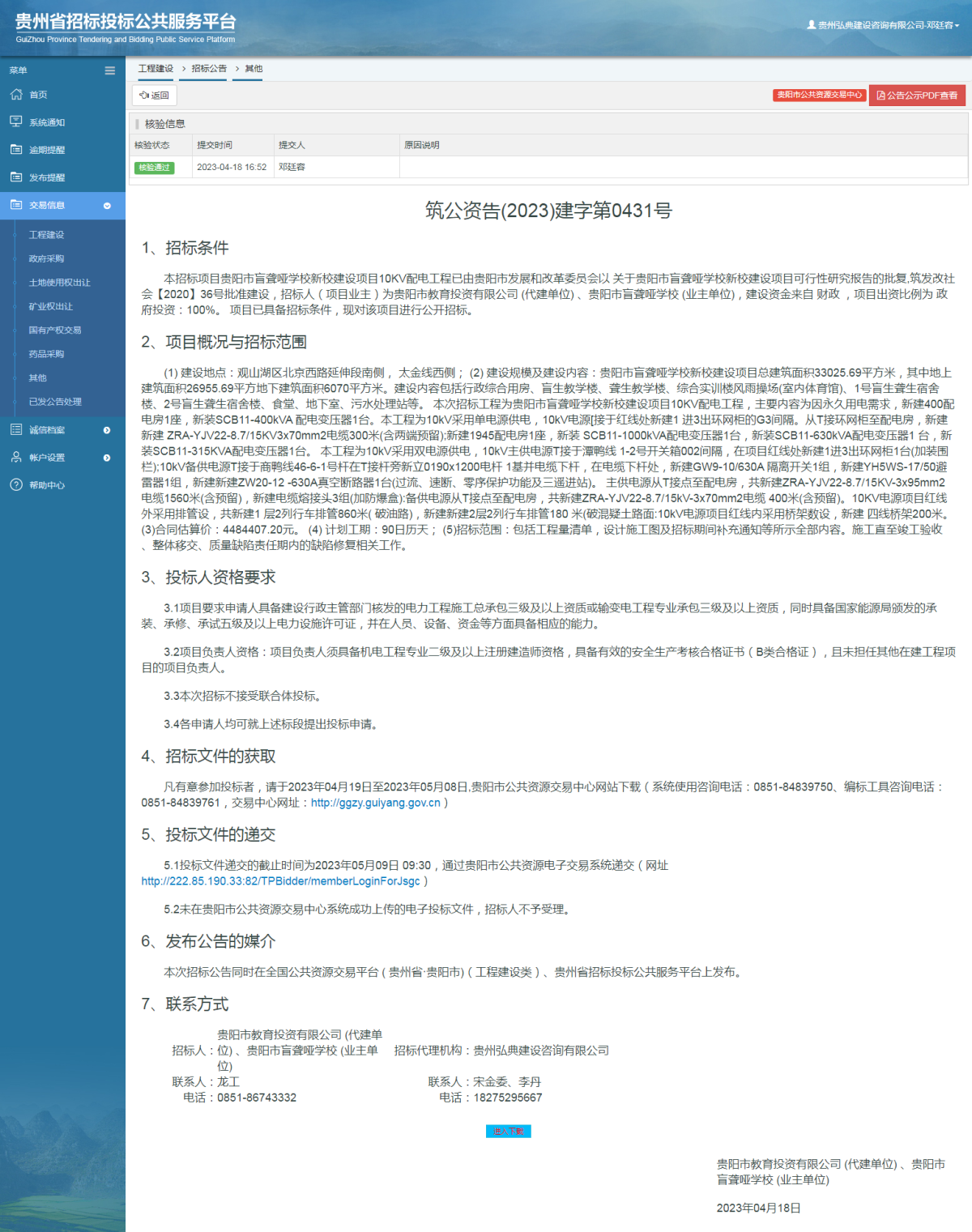
Task: Collapse the 交易信息 menu using its chevron
Action: [x=107, y=206]
